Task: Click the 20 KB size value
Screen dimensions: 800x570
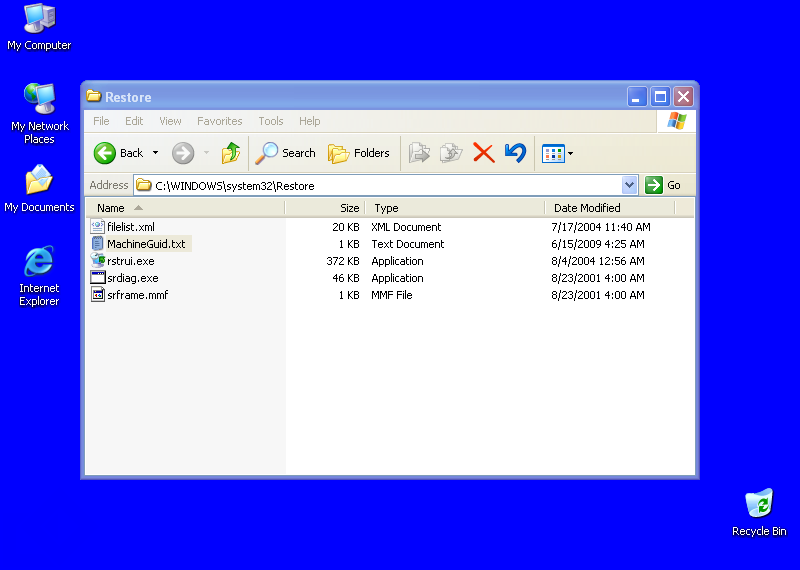Action: (x=346, y=227)
